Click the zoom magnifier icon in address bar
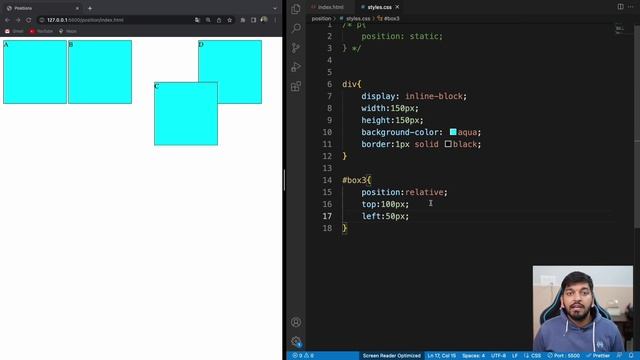Screen dimensions: 640x360 tap(208, 20)
